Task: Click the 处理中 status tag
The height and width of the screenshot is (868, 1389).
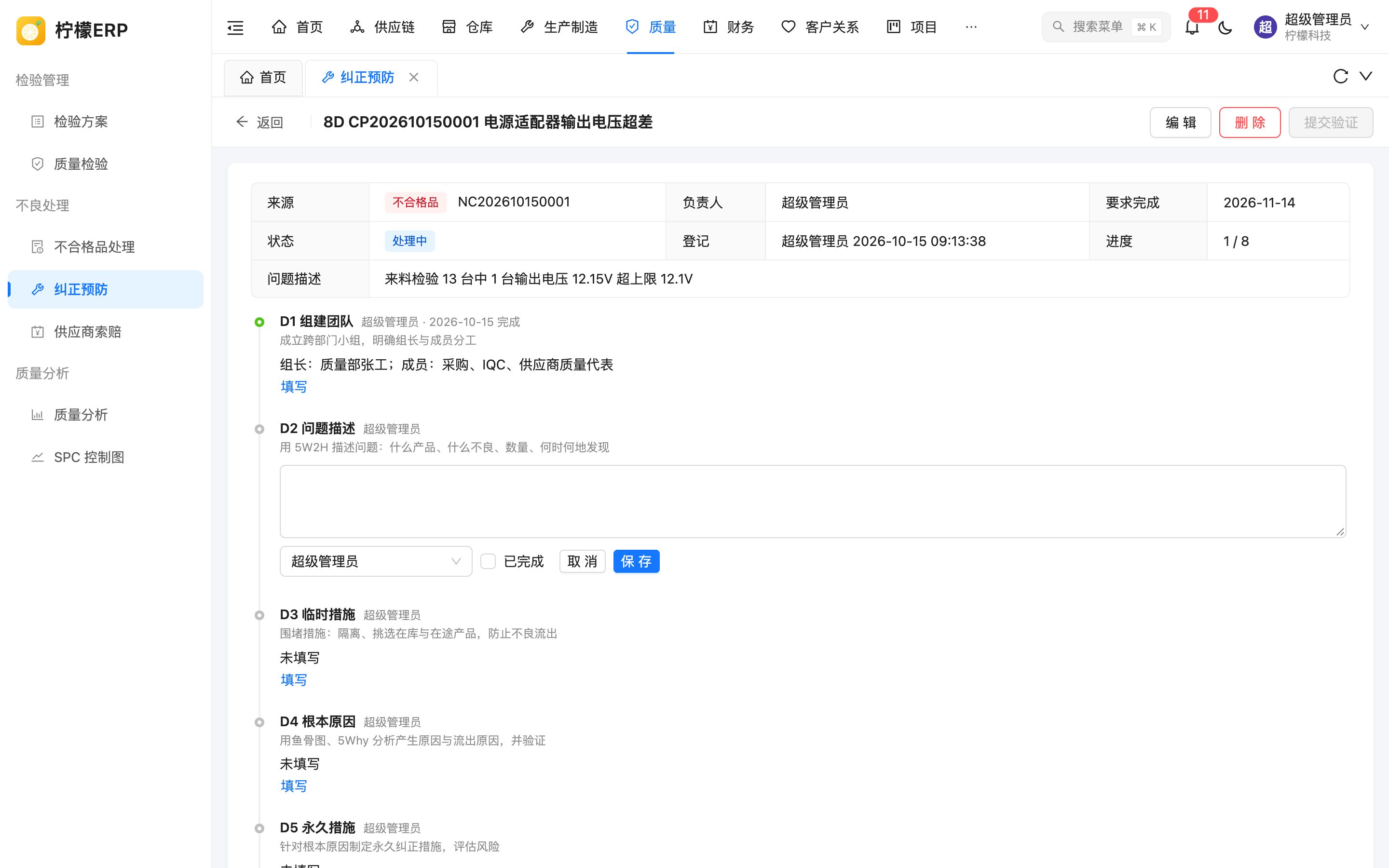Action: pyautogui.click(x=409, y=241)
